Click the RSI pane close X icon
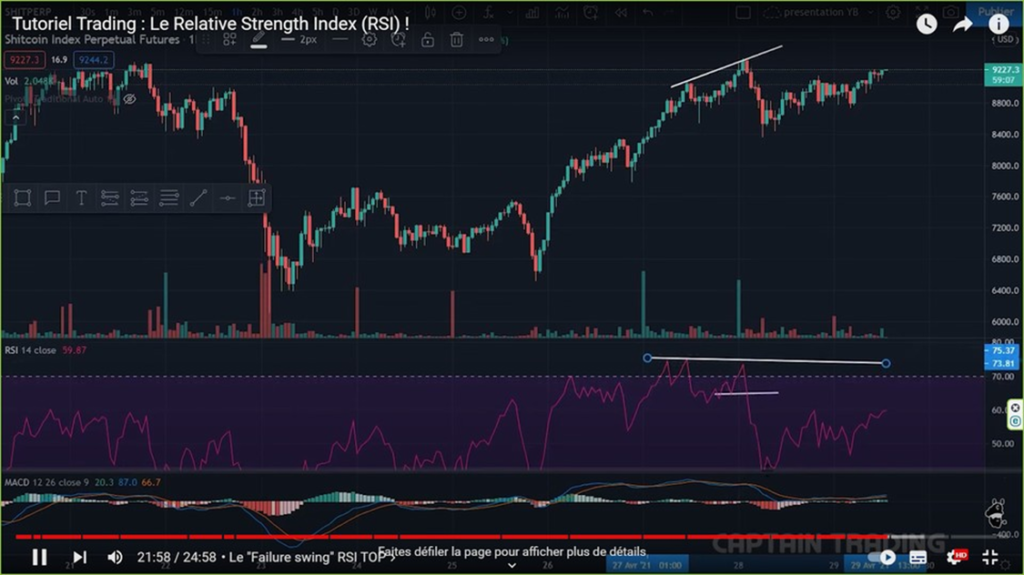Viewport: 1024px width, 575px height. pos(1015,408)
